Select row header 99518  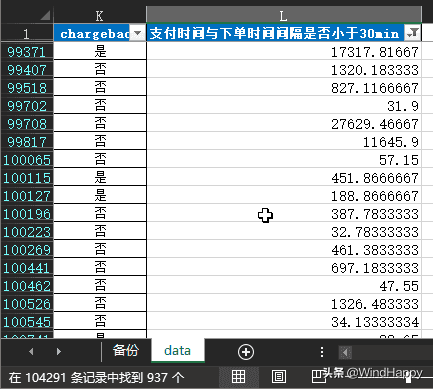(27, 88)
